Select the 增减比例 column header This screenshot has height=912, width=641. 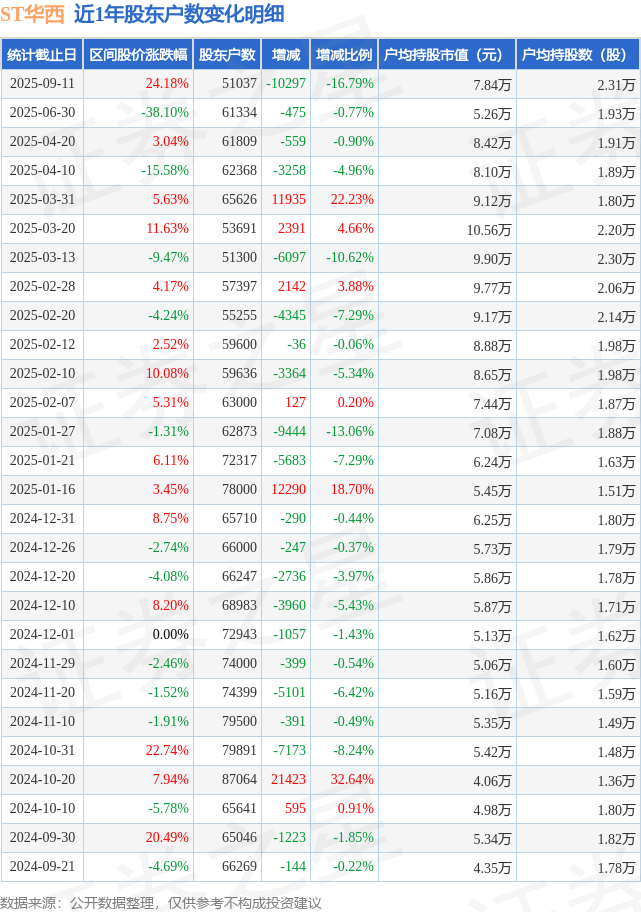point(344,55)
